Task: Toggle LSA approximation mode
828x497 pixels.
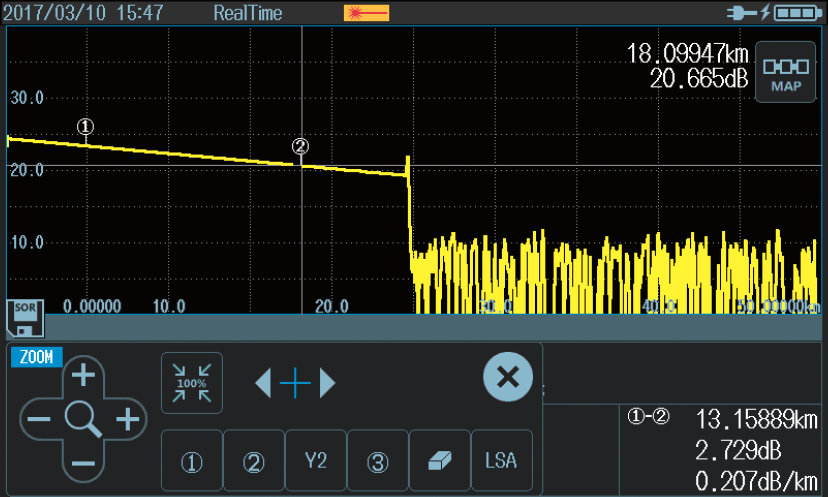Action: pos(501,461)
